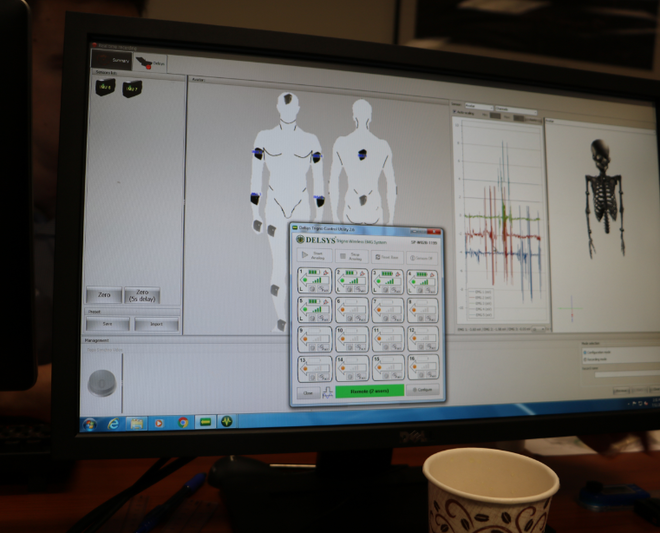Click Save in the Preset section
This screenshot has height=533, width=660.
pyautogui.click(x=107, y=324)
